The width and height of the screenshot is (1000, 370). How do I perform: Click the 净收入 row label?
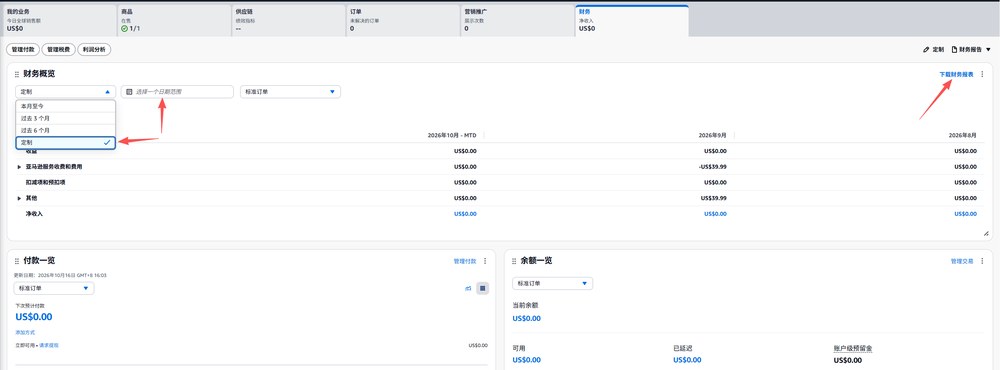(34, 214)
